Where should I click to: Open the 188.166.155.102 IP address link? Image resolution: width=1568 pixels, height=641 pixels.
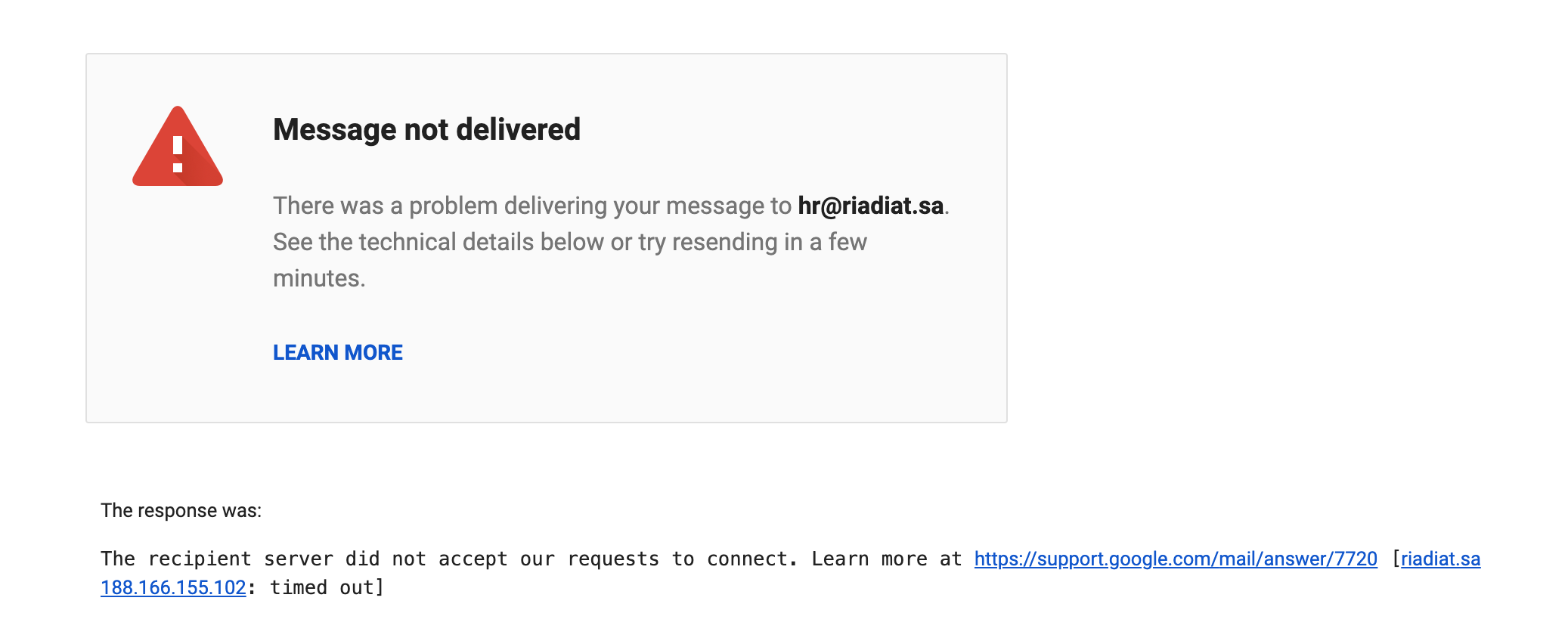pyautogui.click(x=173, y=587)
